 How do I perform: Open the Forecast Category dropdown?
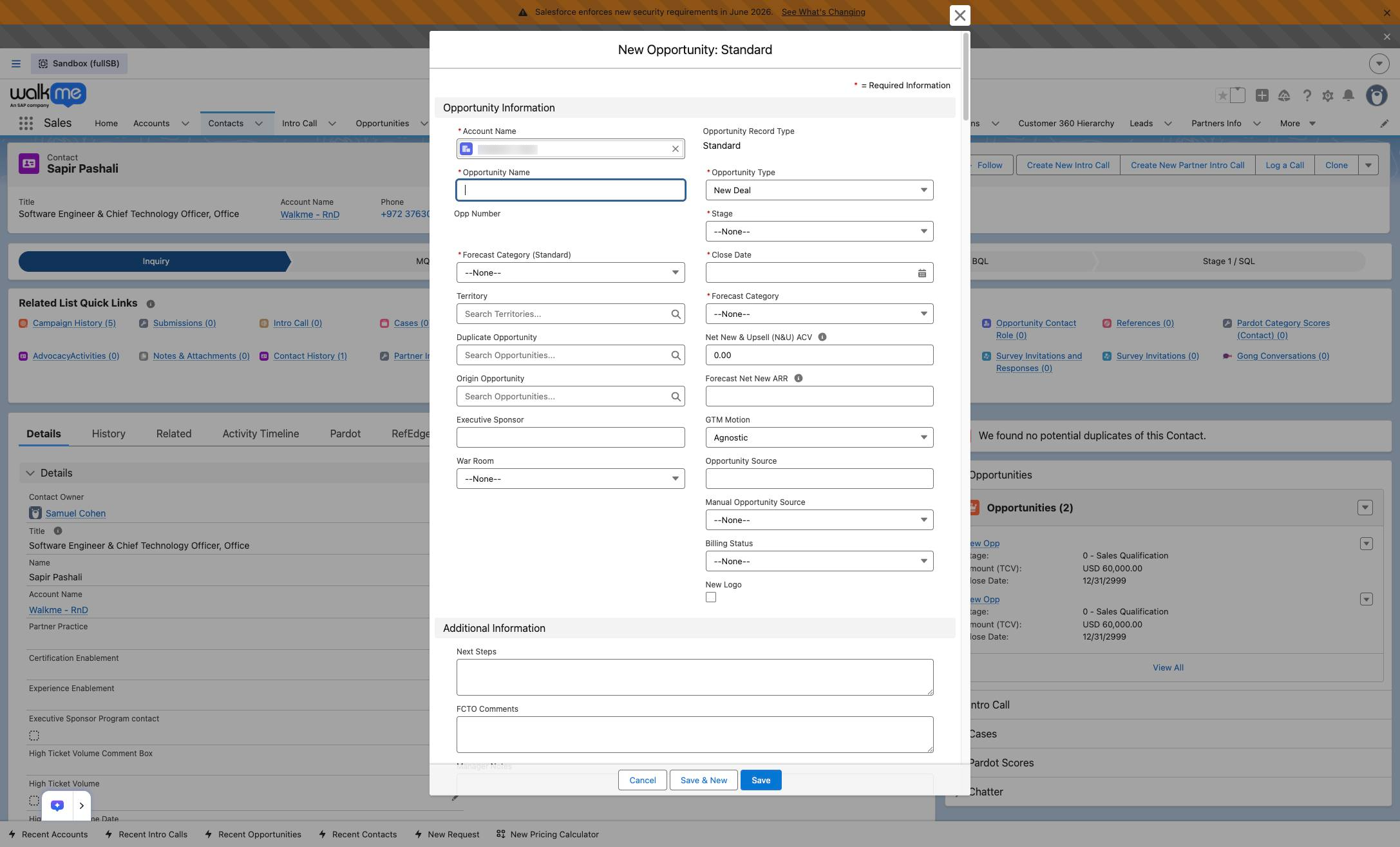[x=819, y=314]
